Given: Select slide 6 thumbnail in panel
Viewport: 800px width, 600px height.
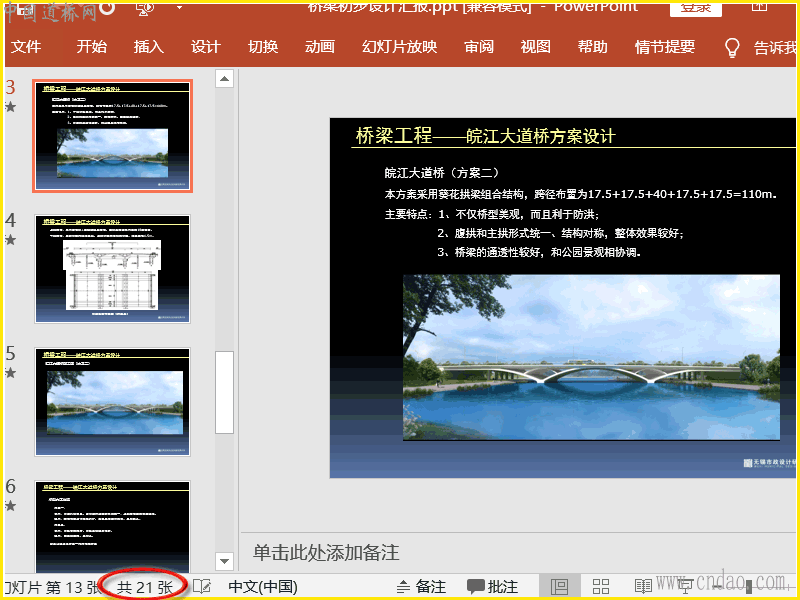Looking at the screenshot, I should coord(112,527).
